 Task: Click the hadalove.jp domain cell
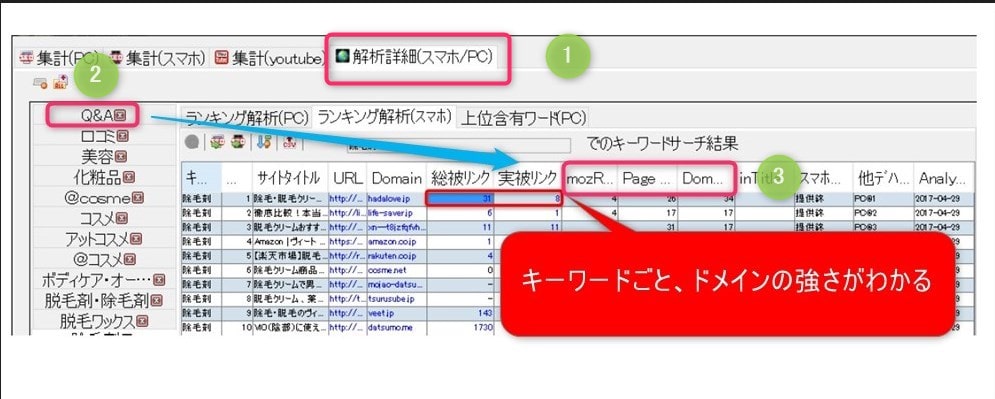coord(397,198)
